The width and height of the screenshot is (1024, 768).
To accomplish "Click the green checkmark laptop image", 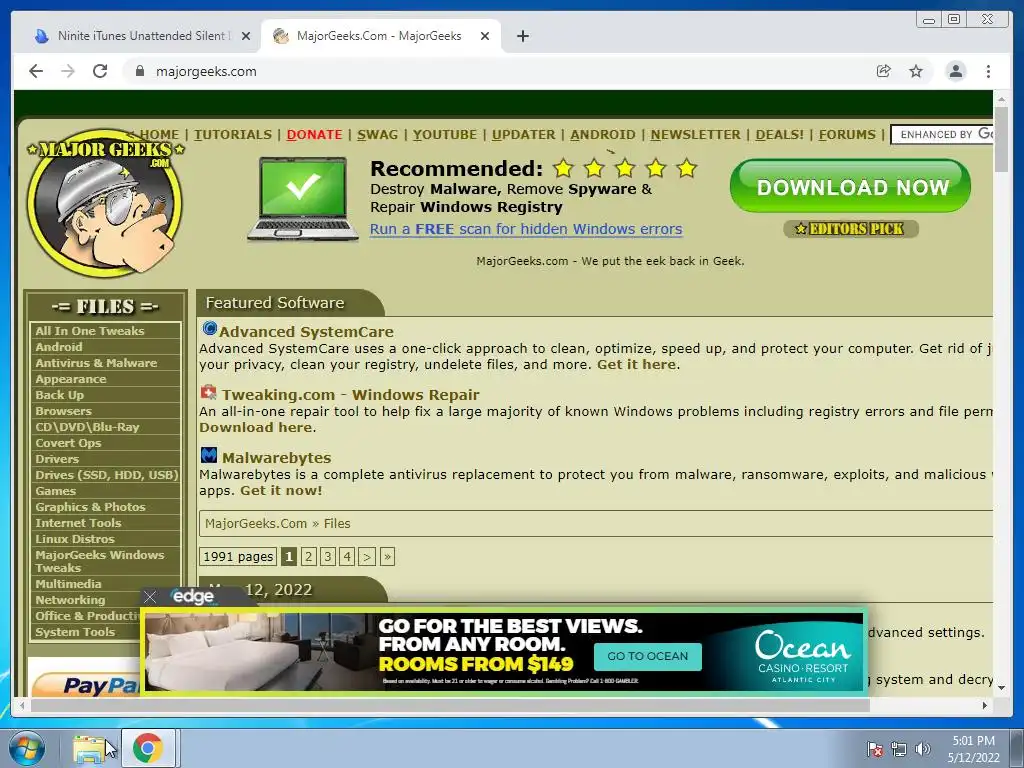I will coord(303,199).
